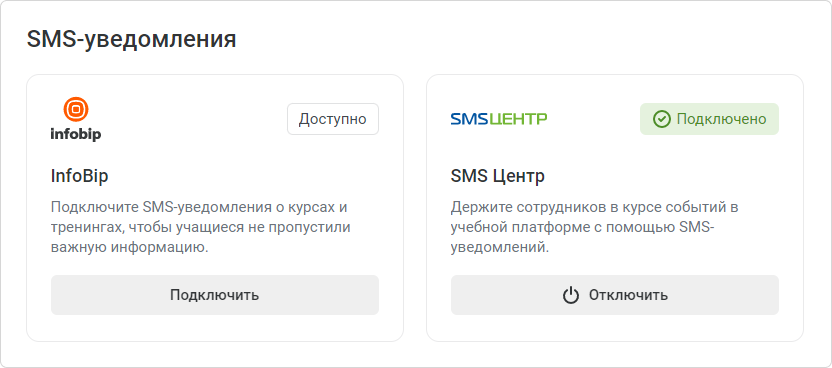Viewport: 832px width, 368px height.
Task: Click the blue SMS part of logo
Action: [x=469, y=119]
